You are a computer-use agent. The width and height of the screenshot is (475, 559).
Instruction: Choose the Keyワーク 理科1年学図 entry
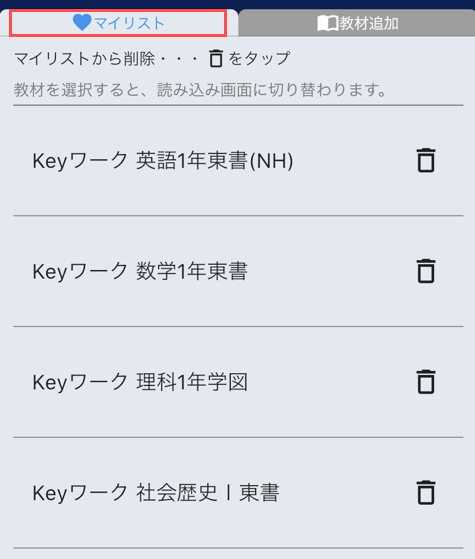238,382
